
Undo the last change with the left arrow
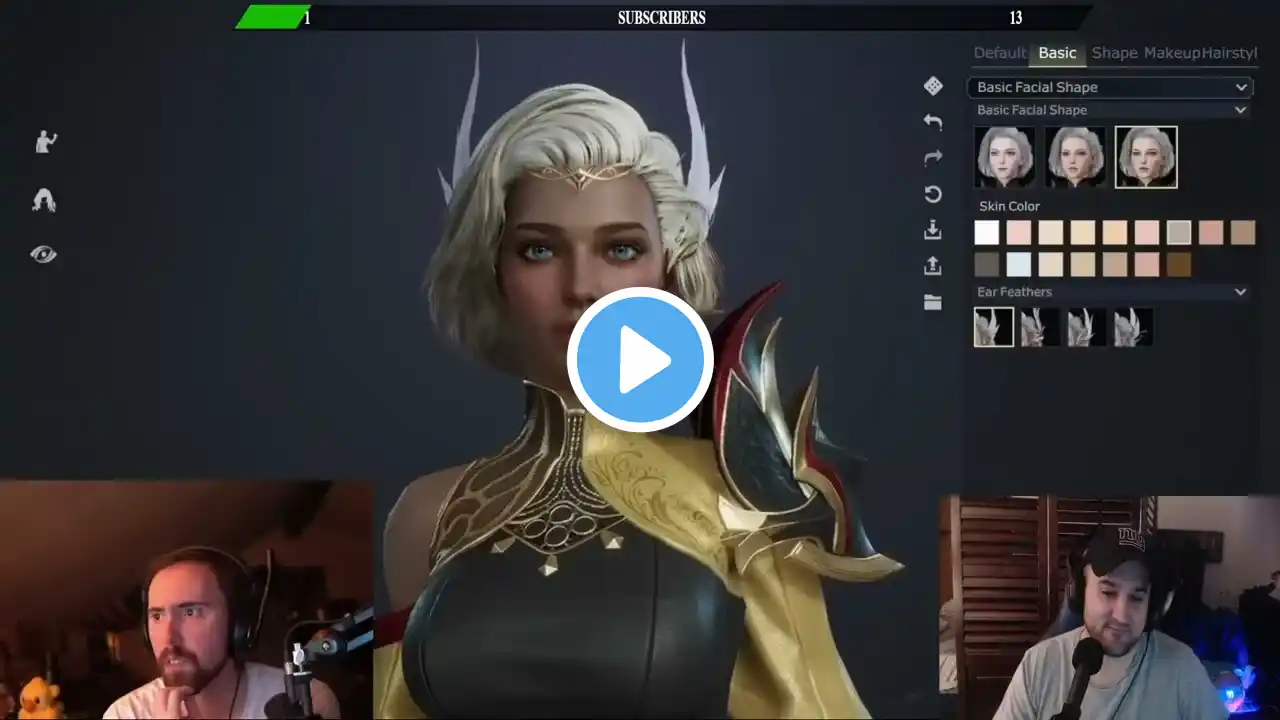933,122
